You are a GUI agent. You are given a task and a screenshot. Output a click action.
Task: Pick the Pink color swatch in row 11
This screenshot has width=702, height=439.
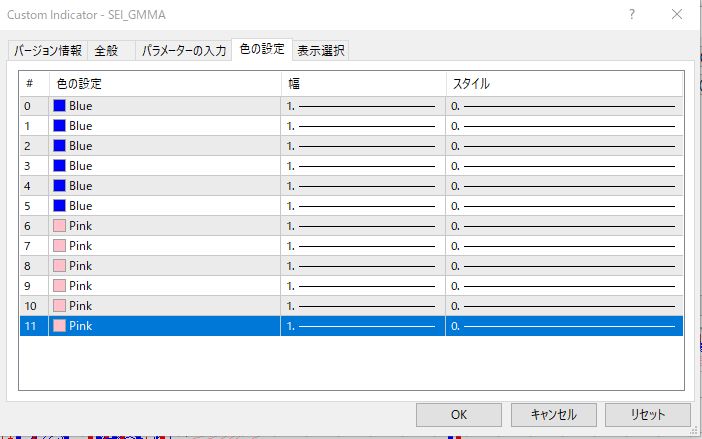[x=59, y=326]
